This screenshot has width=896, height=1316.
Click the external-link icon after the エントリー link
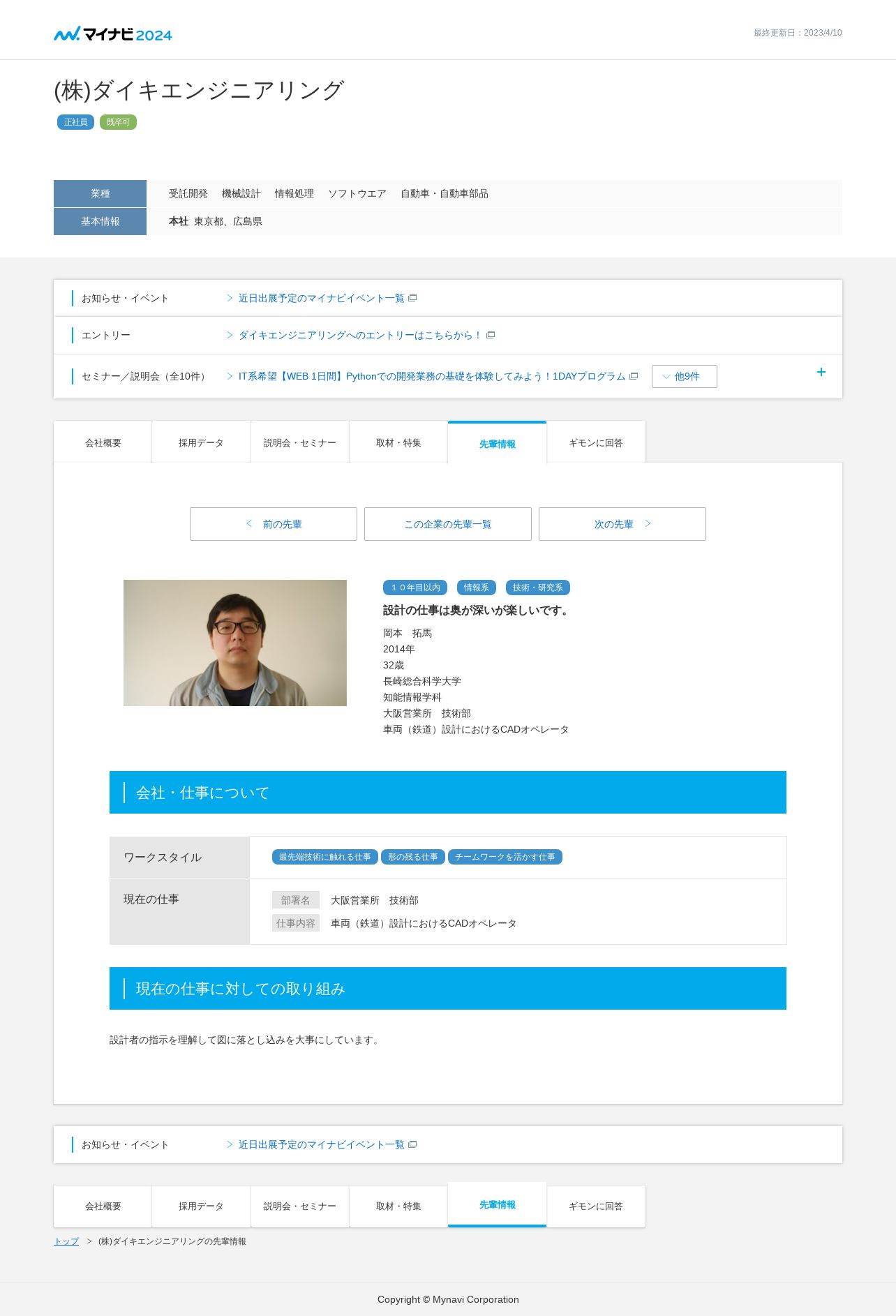click(x=491, y=335)
